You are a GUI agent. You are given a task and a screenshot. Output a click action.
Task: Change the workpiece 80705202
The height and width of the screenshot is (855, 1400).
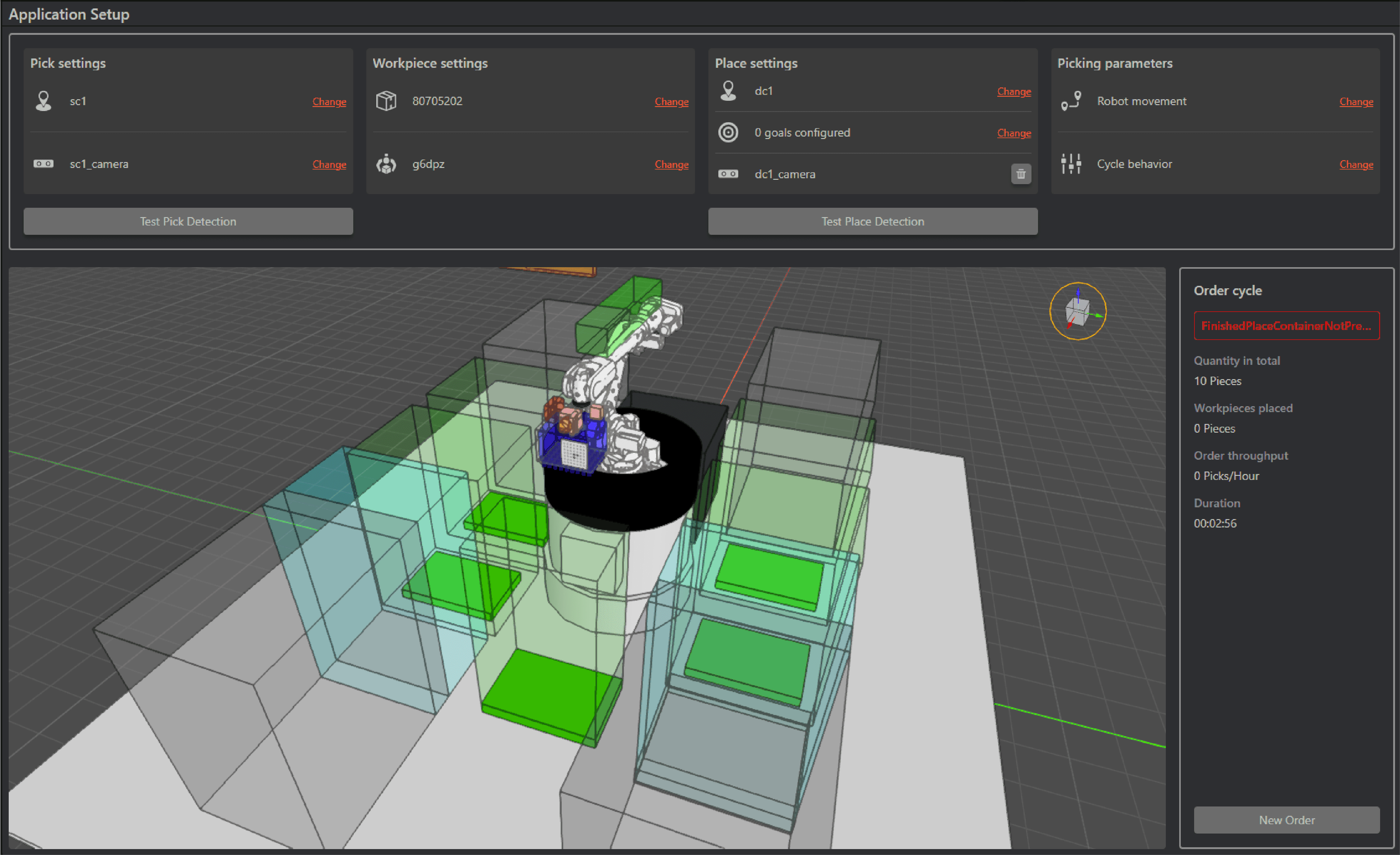[x=671, y=102]
